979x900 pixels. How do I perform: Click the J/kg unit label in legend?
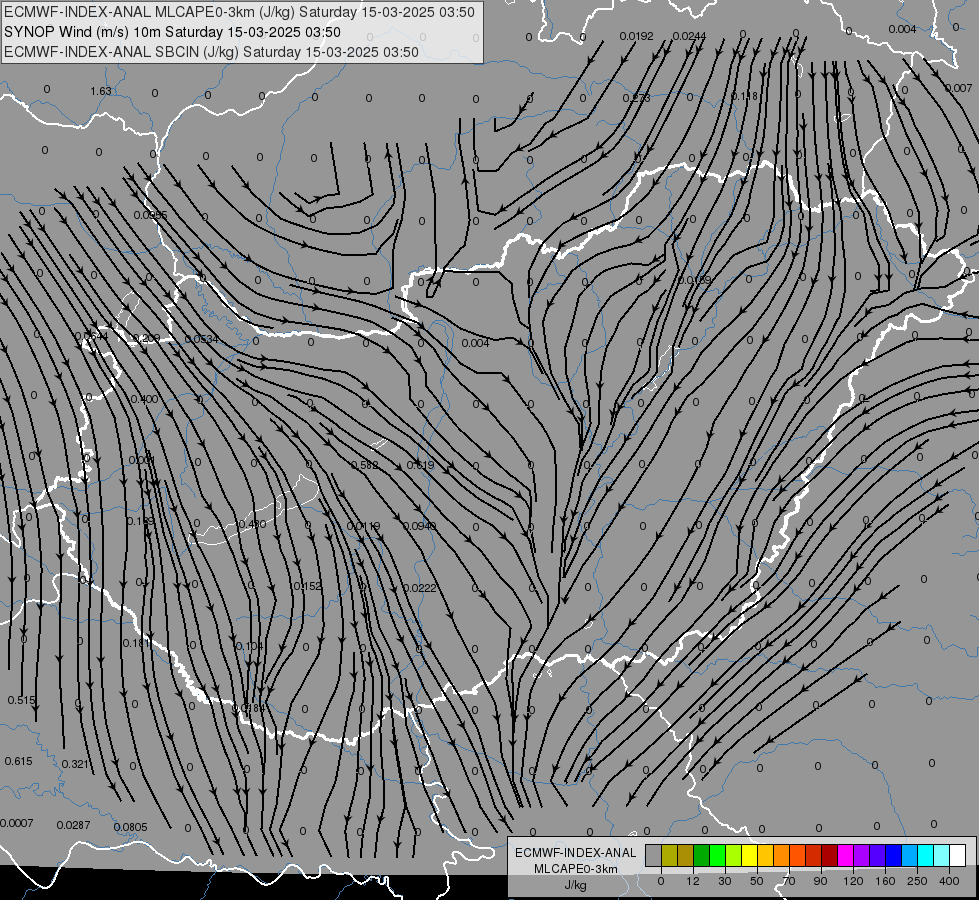click(575, 885)
